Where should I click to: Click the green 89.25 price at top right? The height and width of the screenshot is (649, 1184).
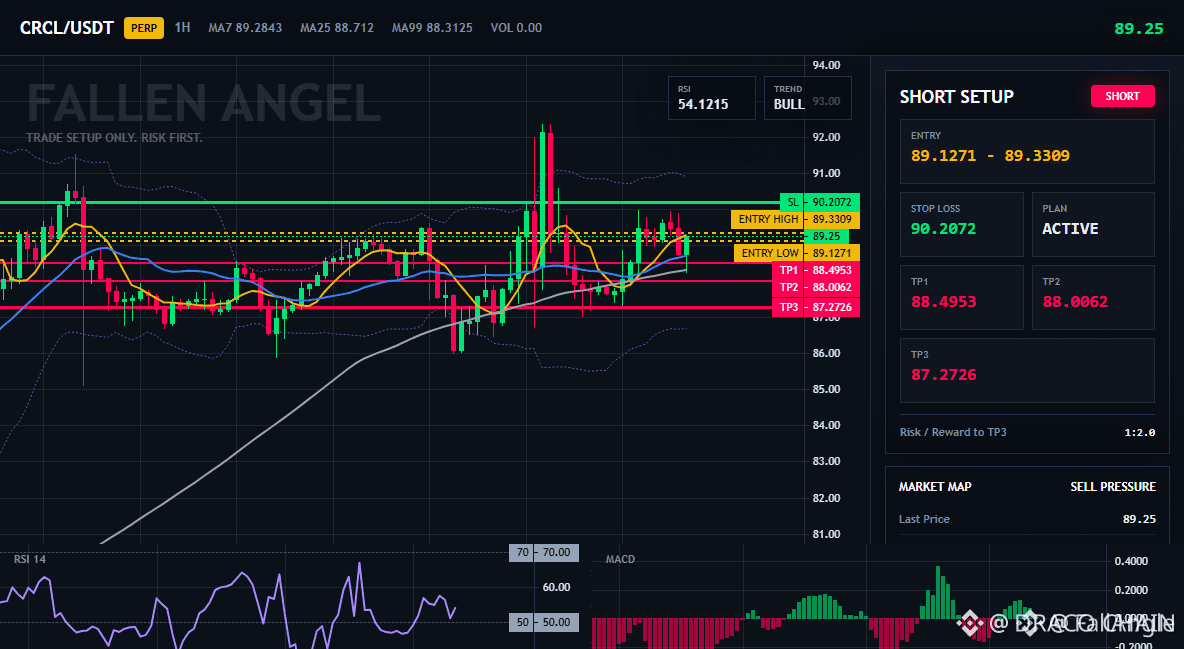click(x=1139, y=29)
